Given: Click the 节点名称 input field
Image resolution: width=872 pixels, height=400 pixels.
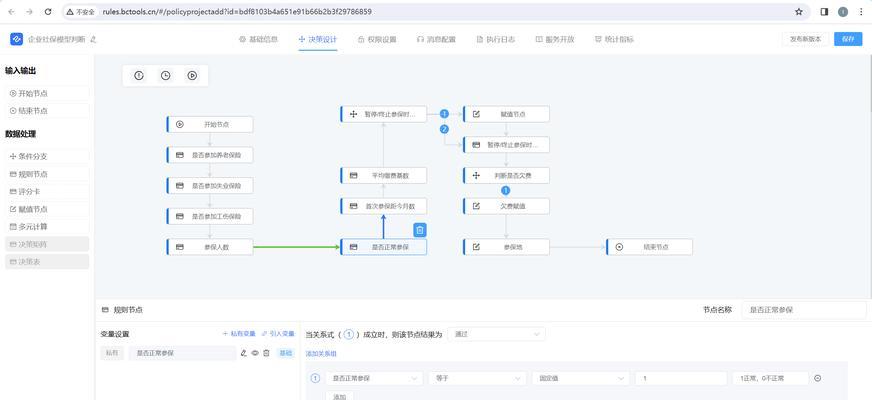Looking at the screenshot, I should [x=804, y=310].
